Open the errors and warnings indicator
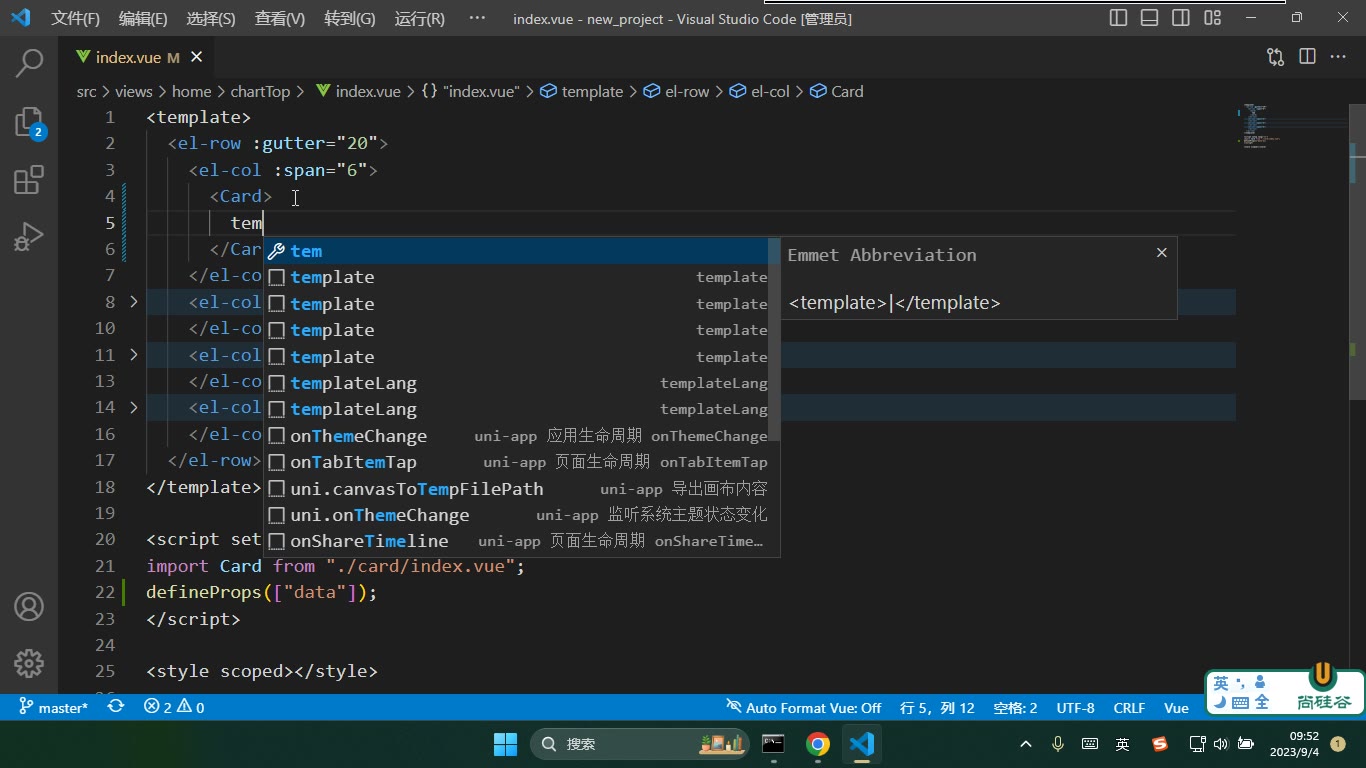Screen dimensions: 1366x768 [x=174, y=707]
